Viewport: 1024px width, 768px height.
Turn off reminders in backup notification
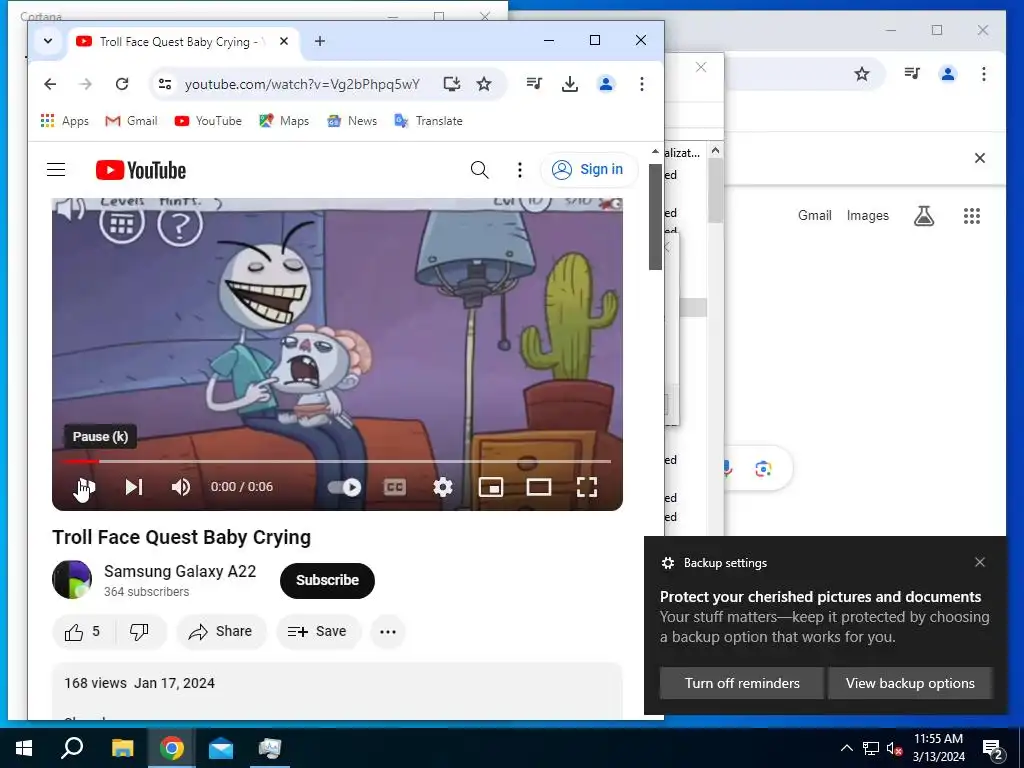[x=742, y=683]
